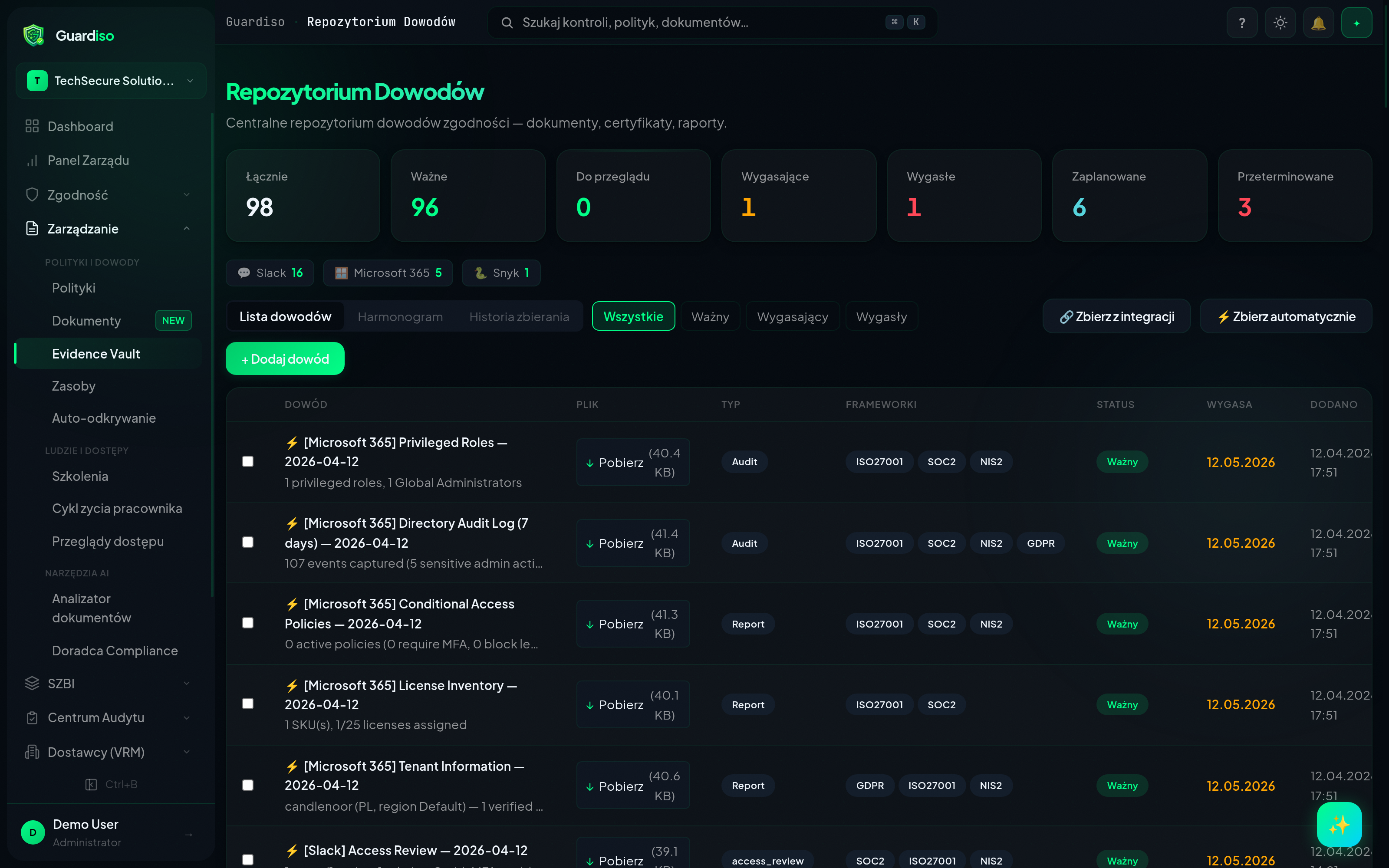This screenshot has height=868, width=1389.
Task: Tick the License Inventory row checkbox
Action: click(x=248, y=704)
